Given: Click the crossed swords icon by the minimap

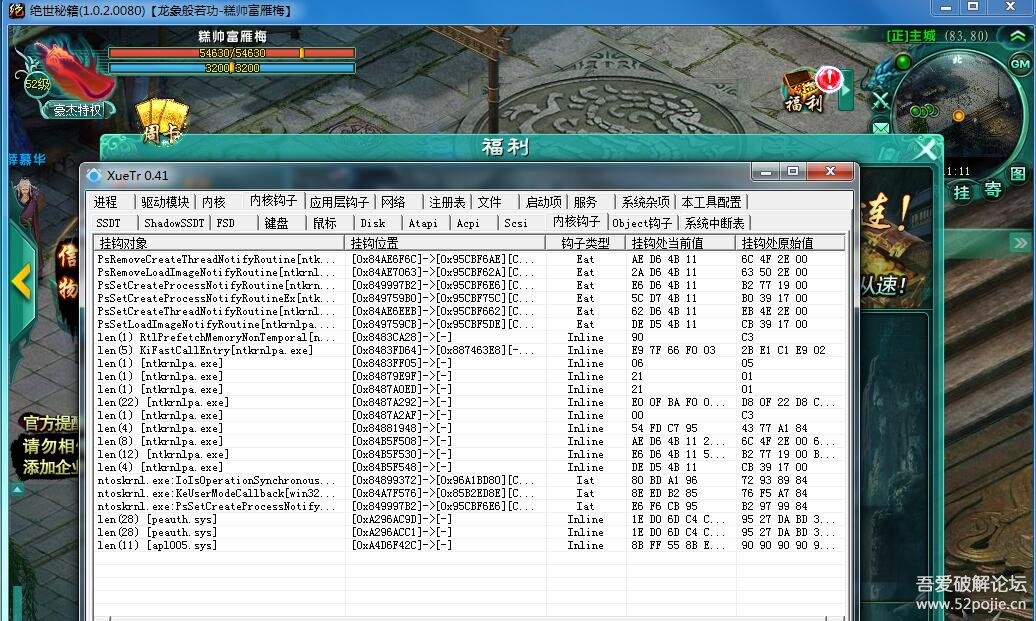Looking at the screenshot, I should pyautogui.click(x=881, y=101).
